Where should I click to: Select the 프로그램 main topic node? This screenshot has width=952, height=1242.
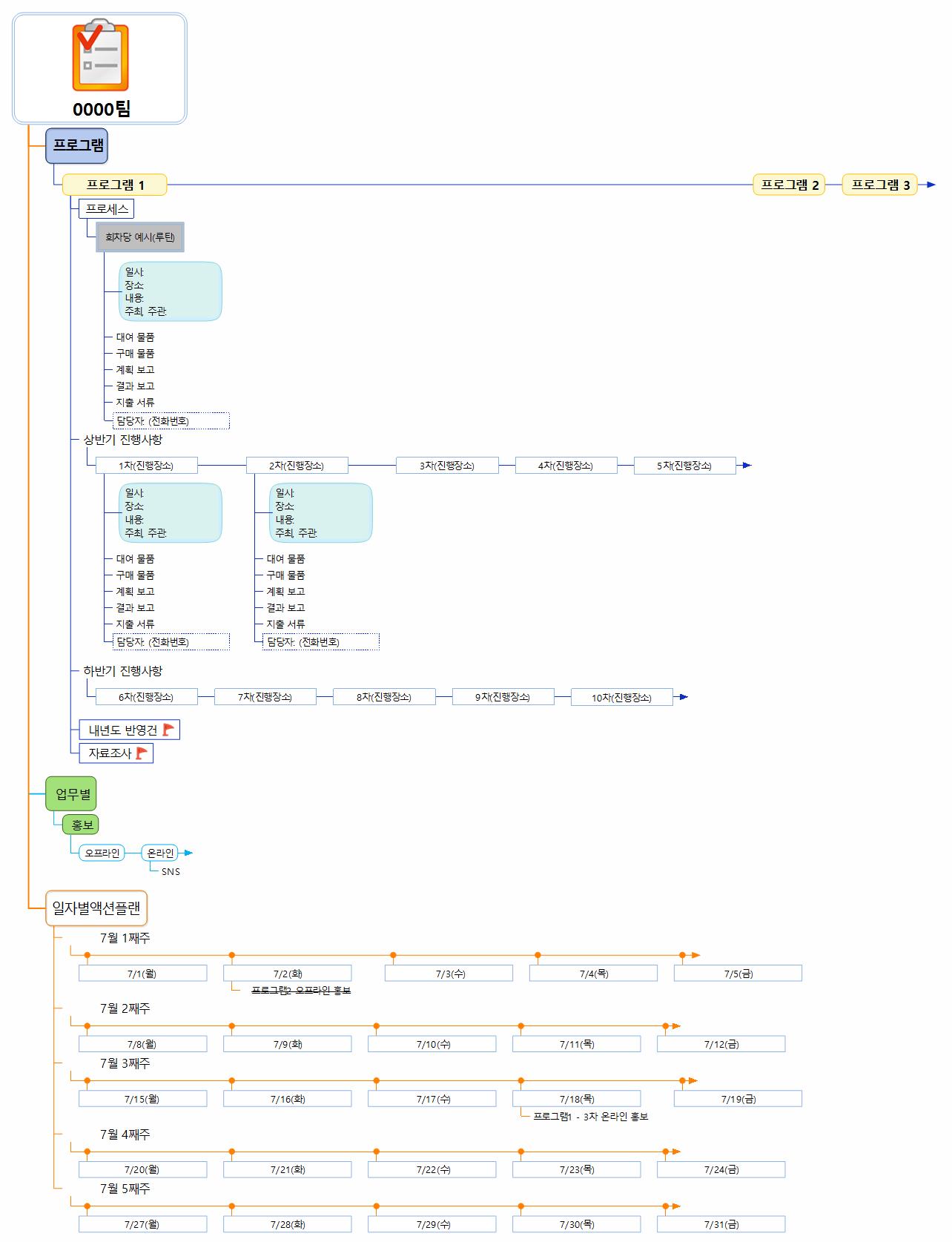coord(76,145)
